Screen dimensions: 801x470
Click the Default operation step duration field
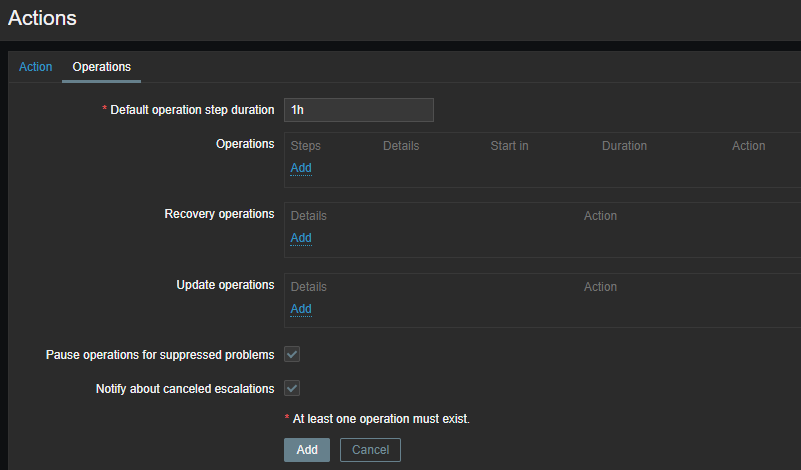[358, 110]
